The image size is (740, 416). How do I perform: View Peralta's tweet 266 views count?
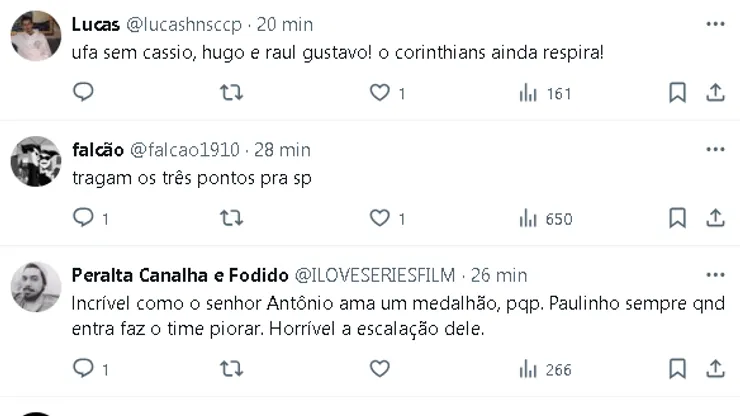click(545, 370)
